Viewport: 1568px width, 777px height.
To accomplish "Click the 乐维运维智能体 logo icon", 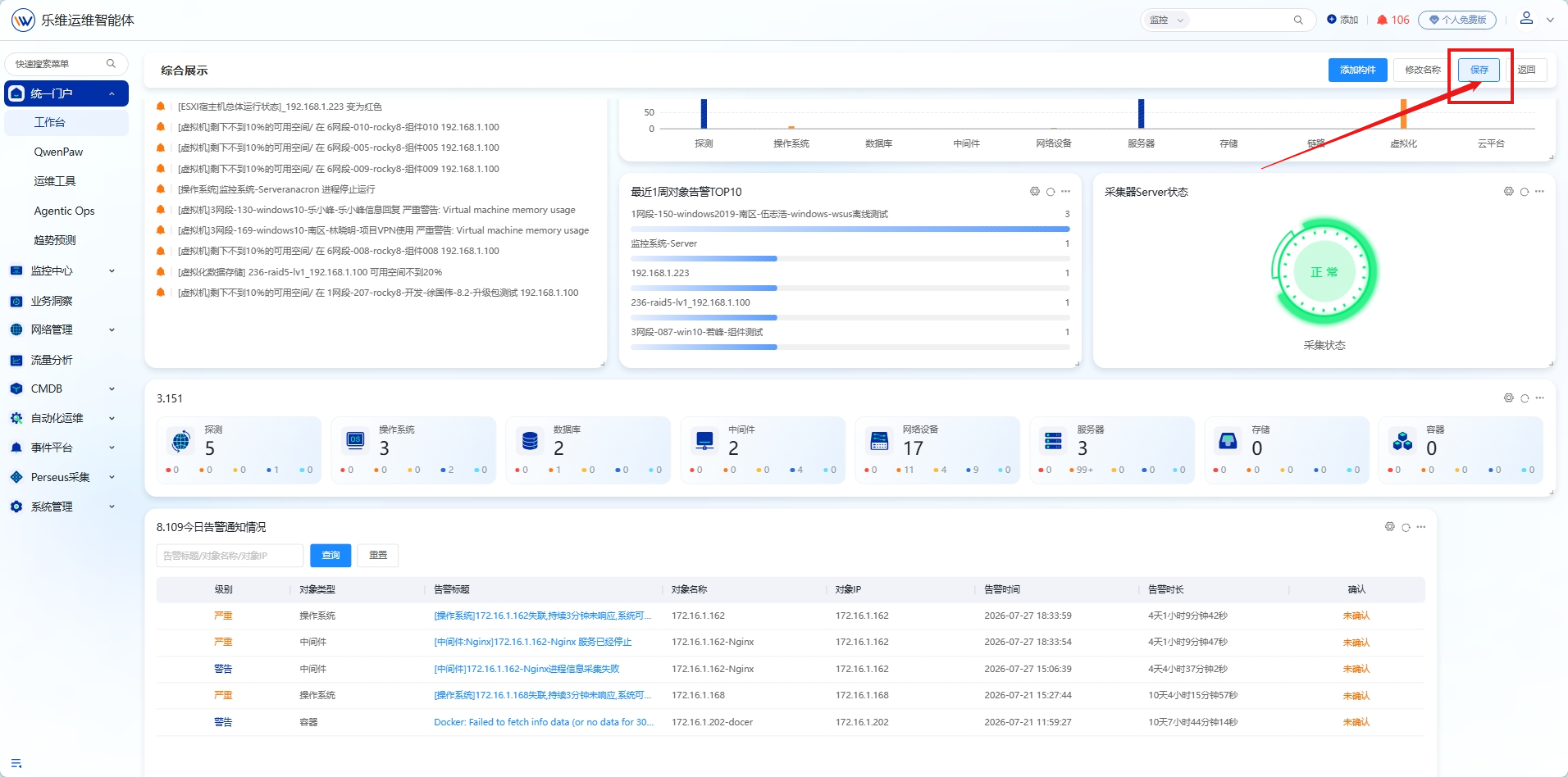I will pyautogui.click(x=23, y=20).
